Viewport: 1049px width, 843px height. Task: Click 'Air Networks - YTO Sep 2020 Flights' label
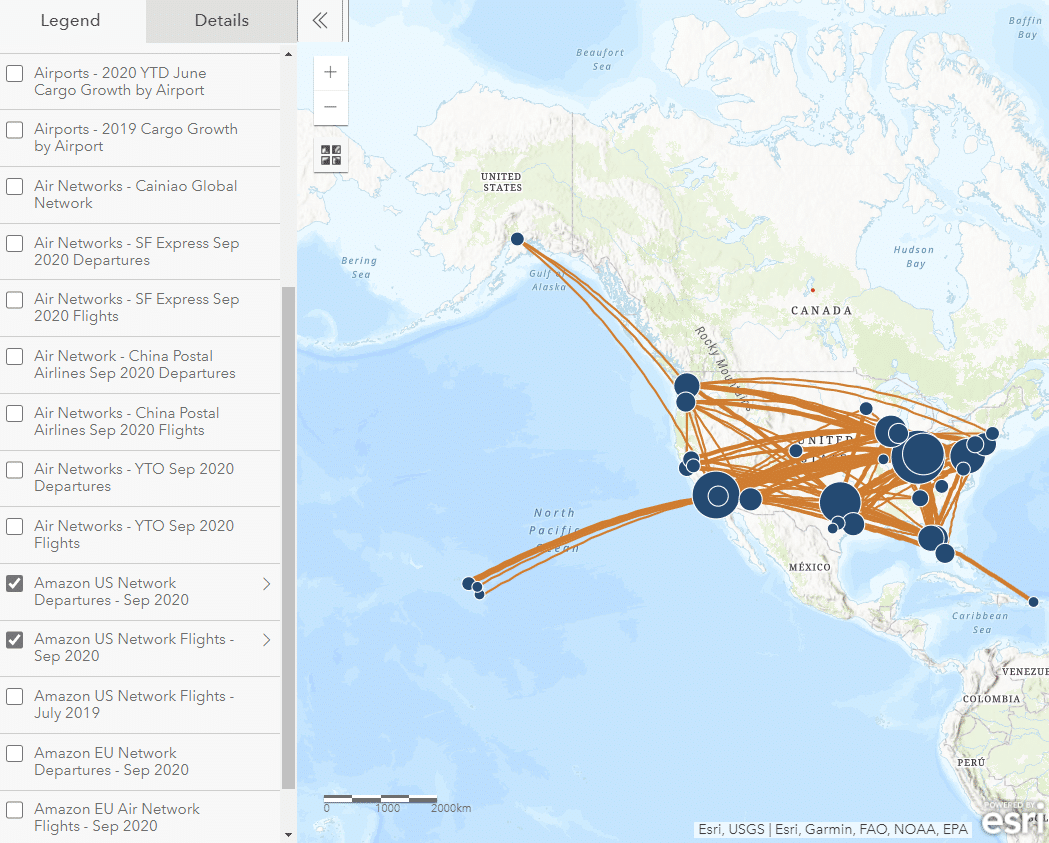[x=134, y=535]
